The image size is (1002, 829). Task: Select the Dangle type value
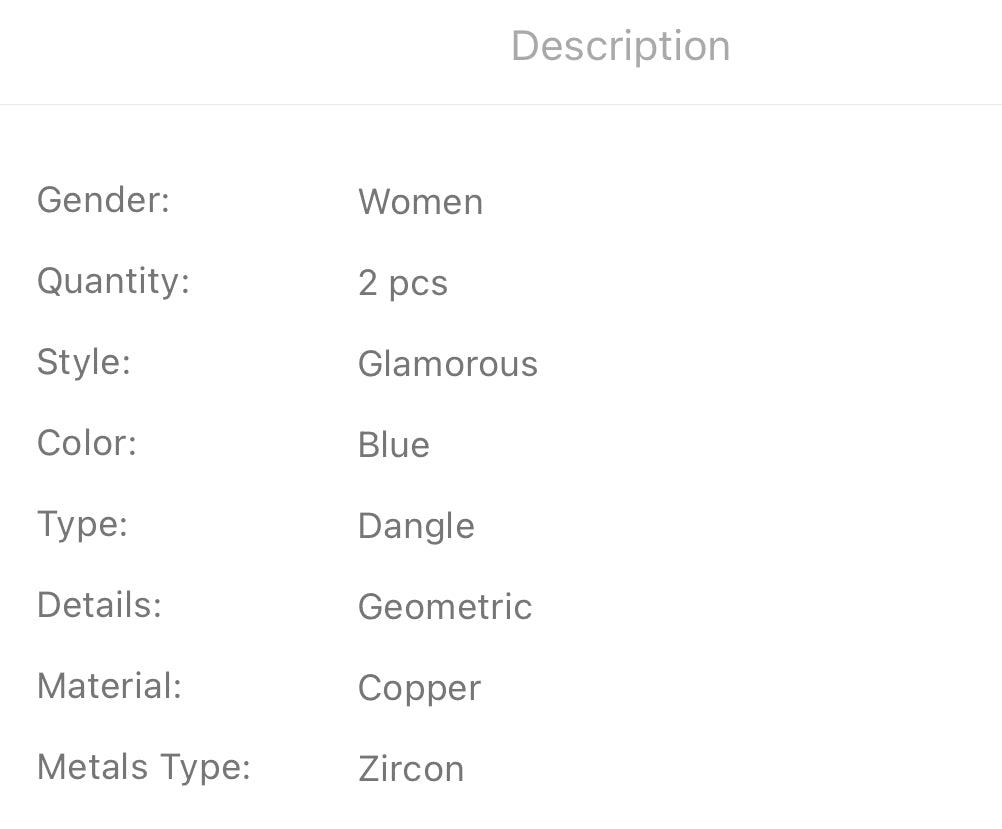point(416,526)
